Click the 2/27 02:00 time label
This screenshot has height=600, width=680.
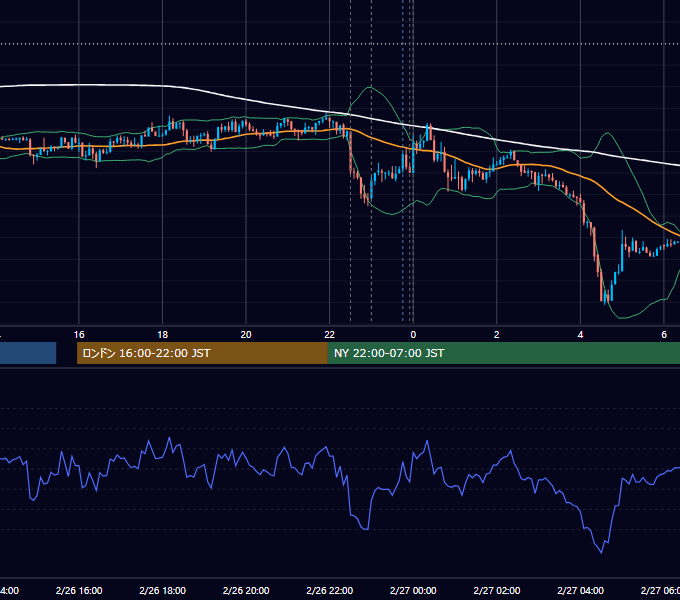(x=497, y=590)
